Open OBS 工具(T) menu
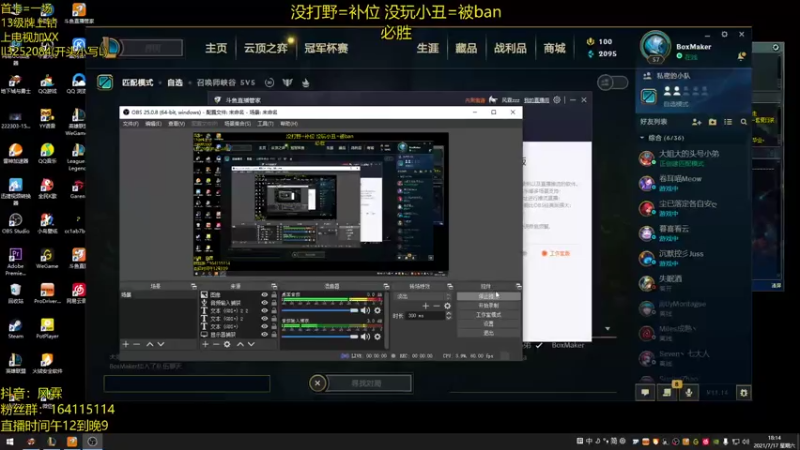Screen dimensions: 800x450 tap(265, 123)
